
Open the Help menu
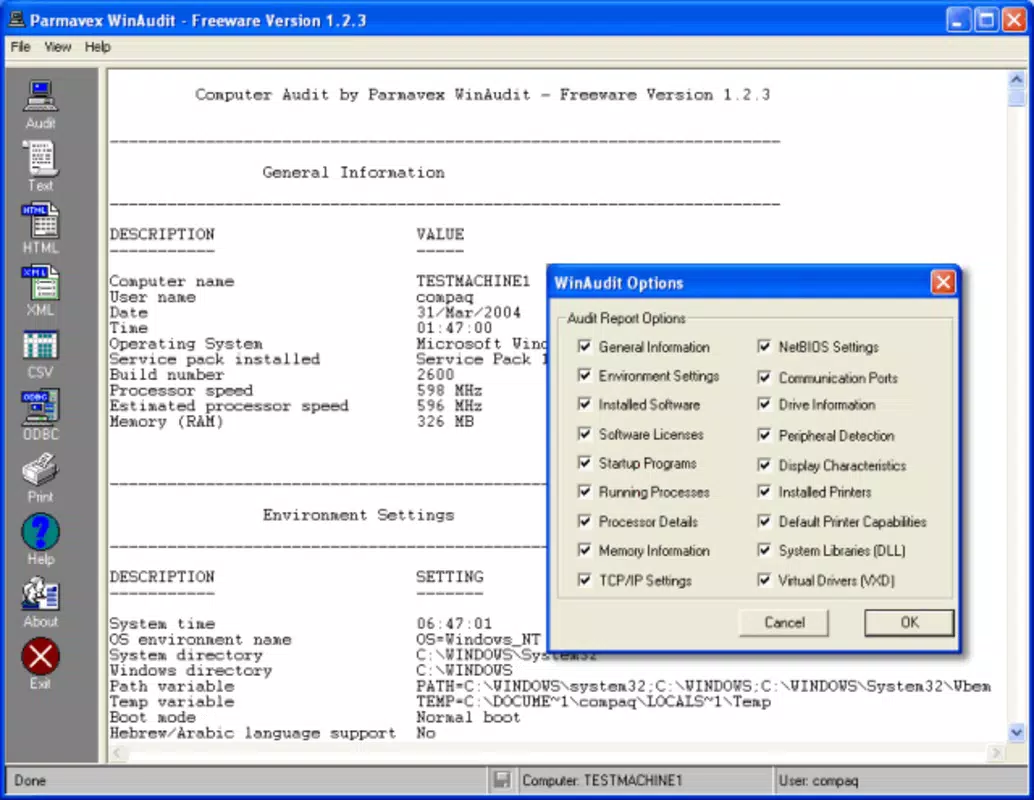pos(98,47)
